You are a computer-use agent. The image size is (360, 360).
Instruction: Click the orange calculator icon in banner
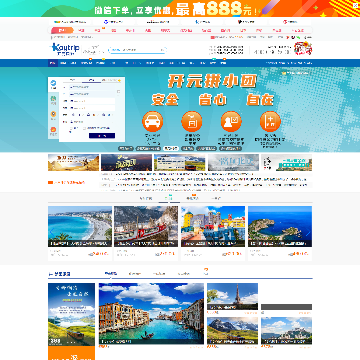pos(270,121)
